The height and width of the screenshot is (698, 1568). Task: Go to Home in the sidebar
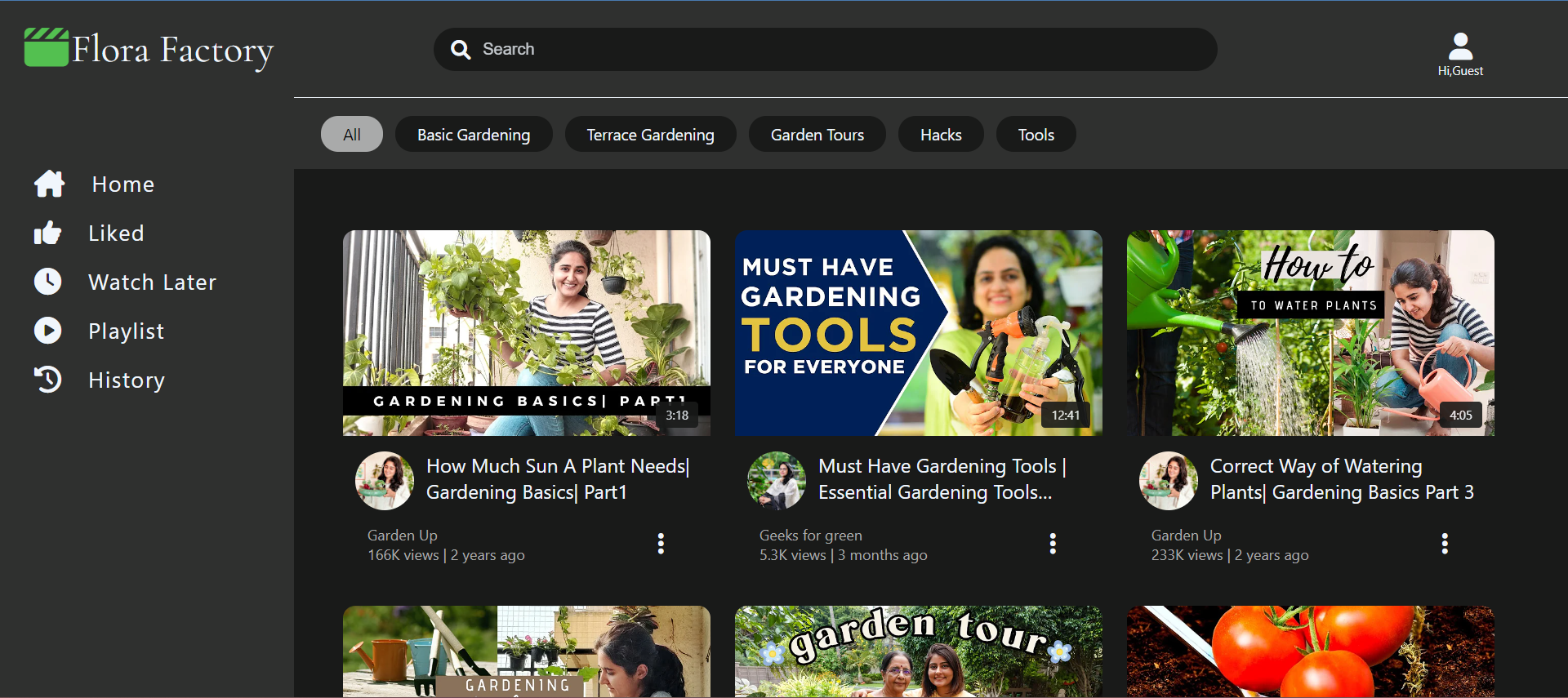[x=123, y=185]
